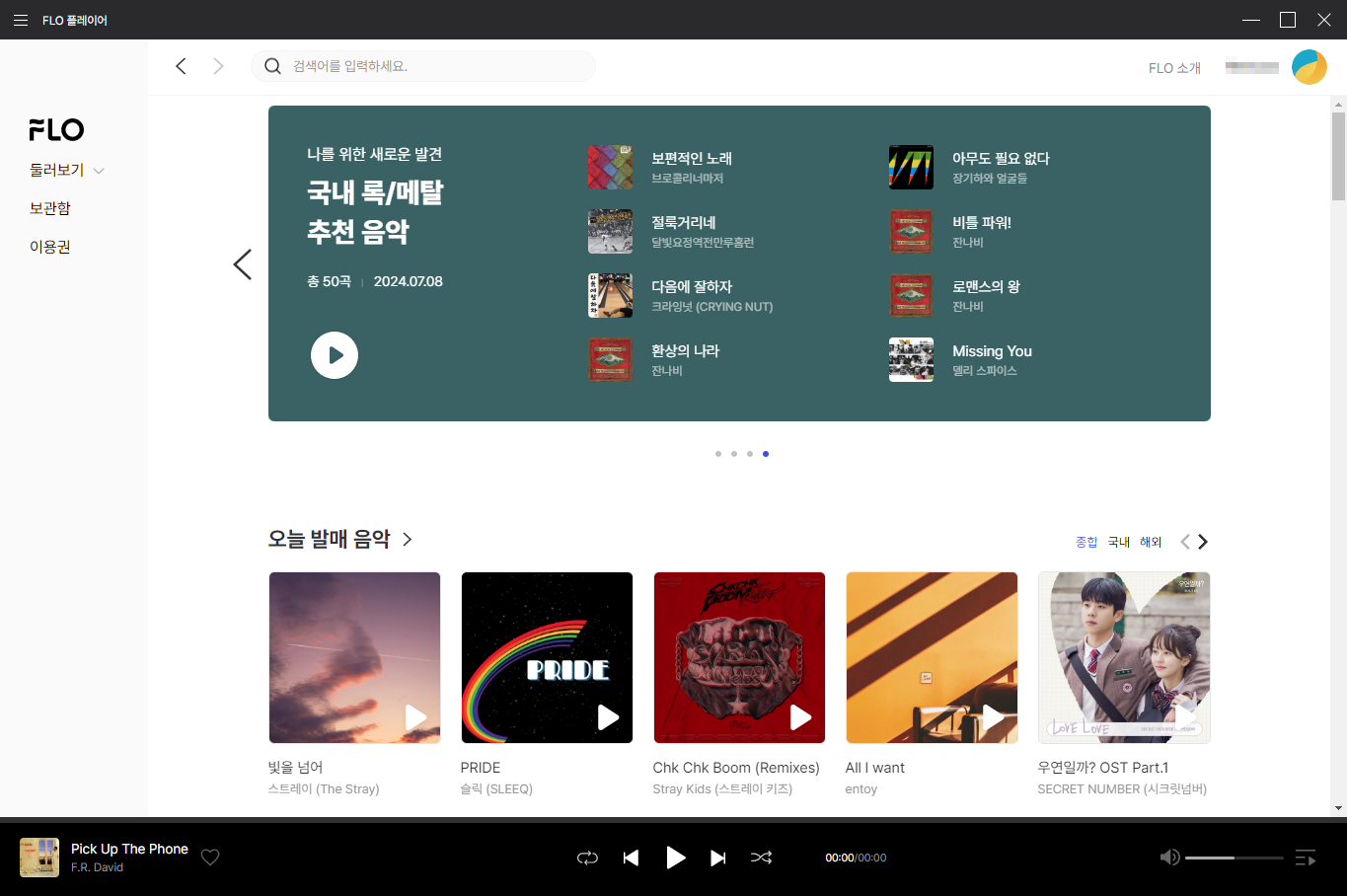Expand the 둘러보기 menu chevron
Screen dimensions: 1347x896
coord(99,171)
